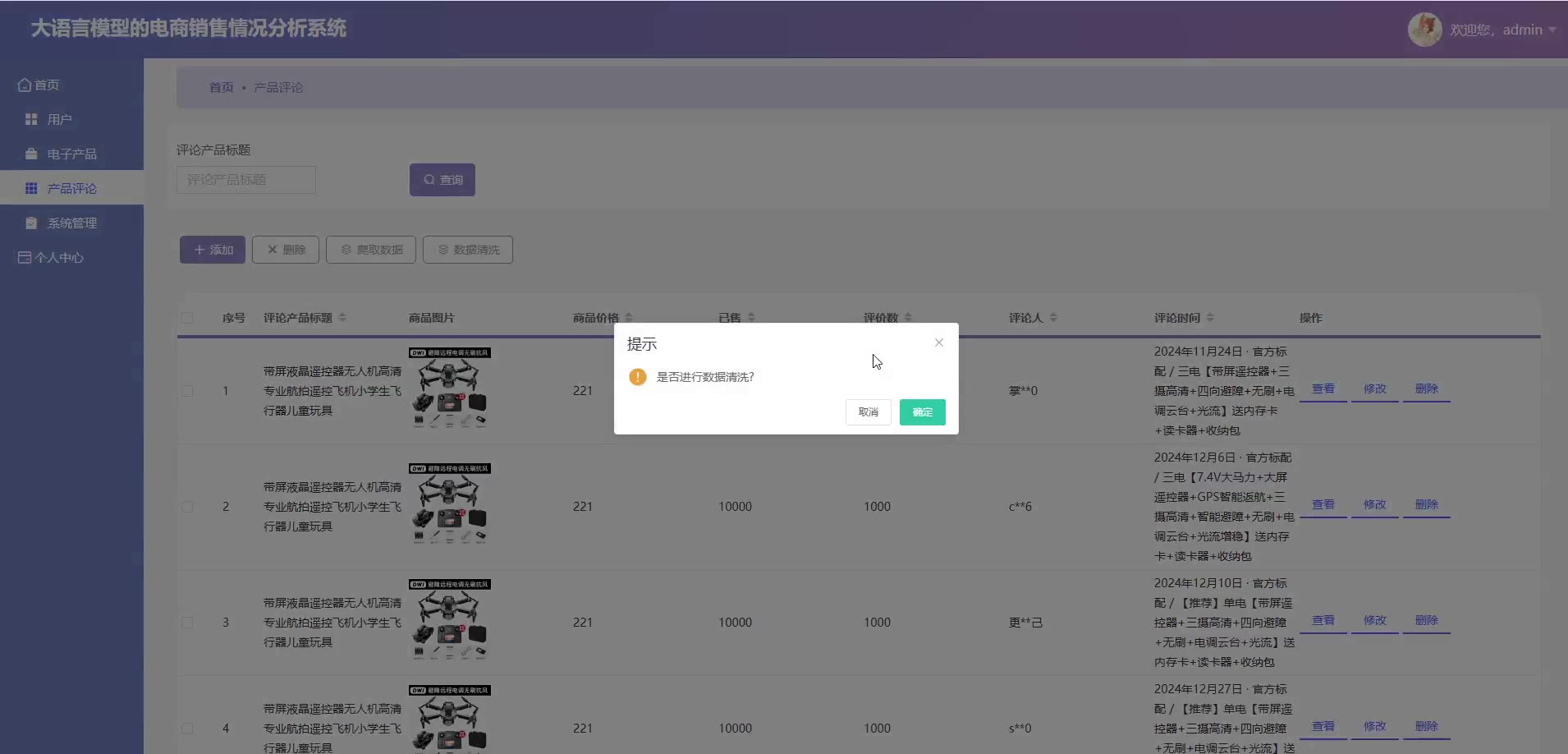Image resolution: width=1568 pixels, height=754 pixels.
Task: Open the drone product image in row 2
Action: pyautogui.click(x=450, y=504)
